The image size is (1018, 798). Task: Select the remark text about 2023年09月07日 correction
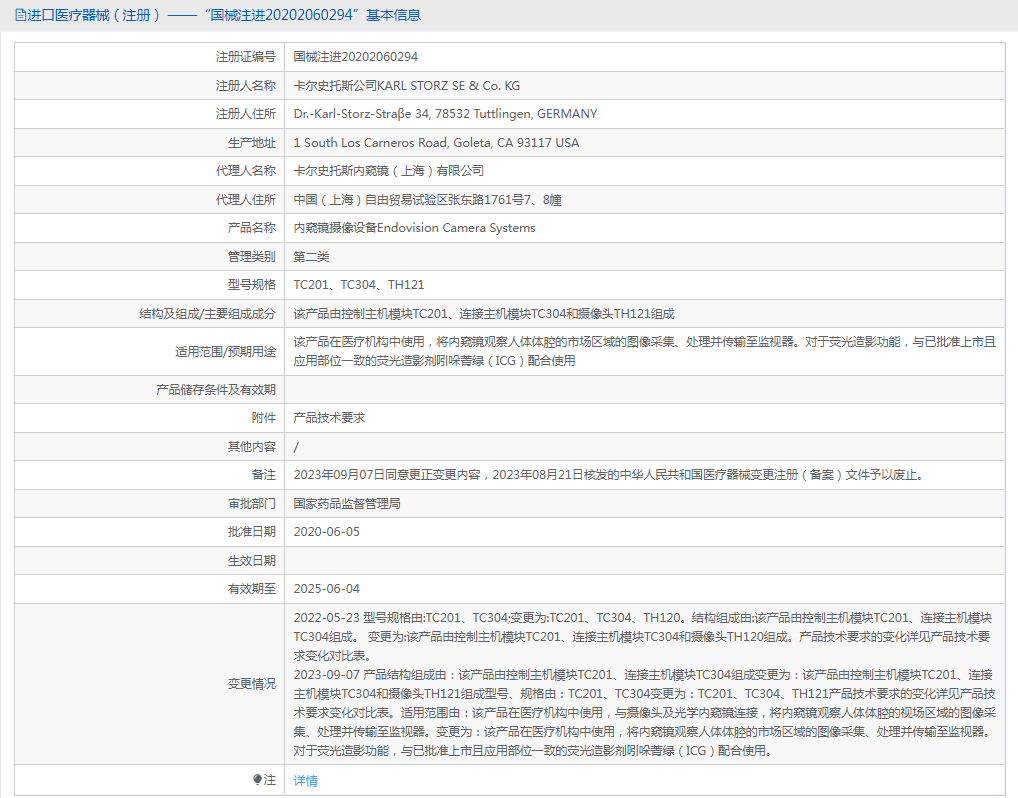[x=608, y=475]
